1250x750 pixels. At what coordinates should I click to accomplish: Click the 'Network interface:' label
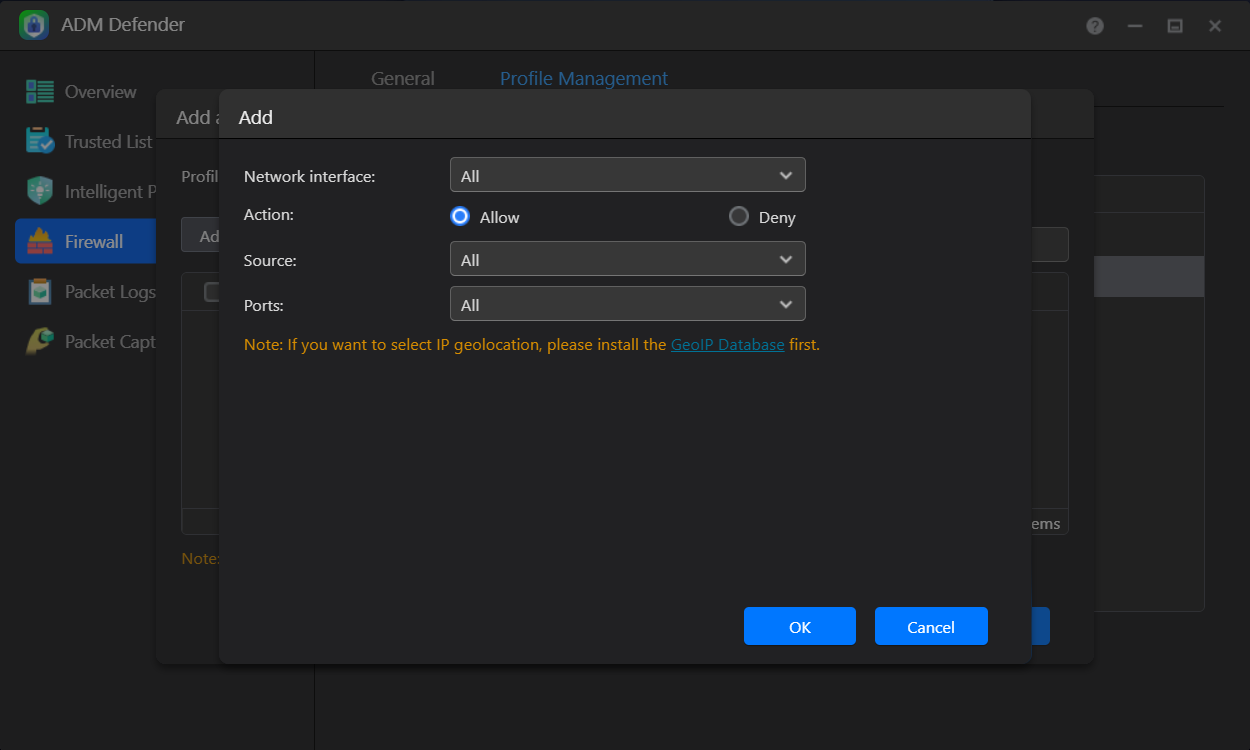click(x=310, y=176)
